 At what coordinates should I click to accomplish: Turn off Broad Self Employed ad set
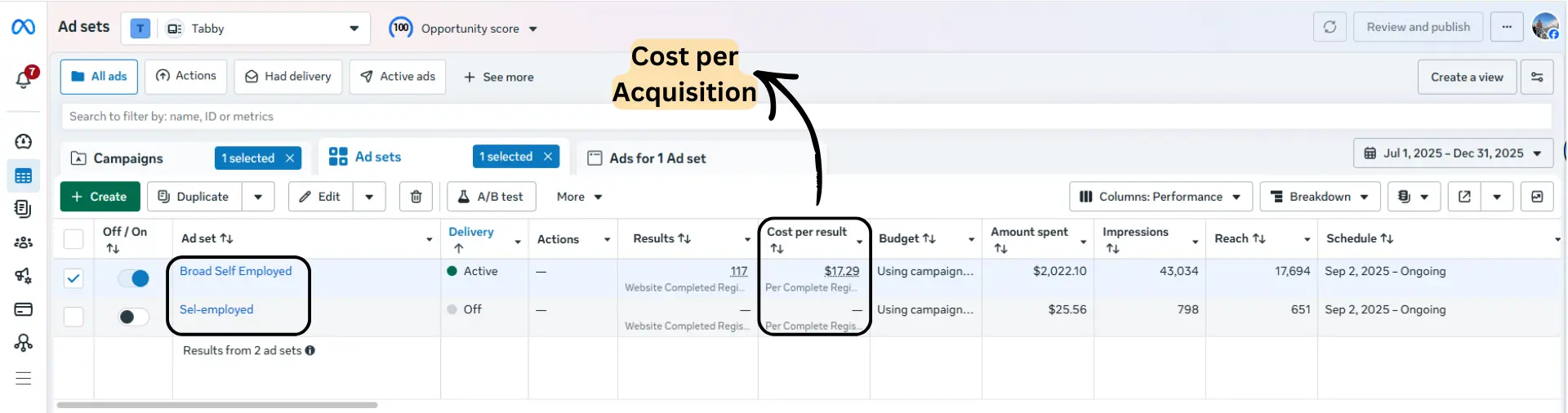[134, 278]
